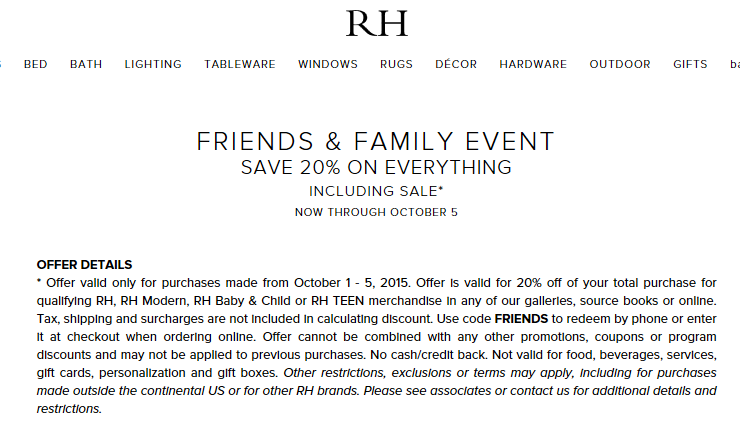Go to the TABLEWARE category
Image resolution: width=740 pixels, height=438 pixels.
click(x=240, y=64)
